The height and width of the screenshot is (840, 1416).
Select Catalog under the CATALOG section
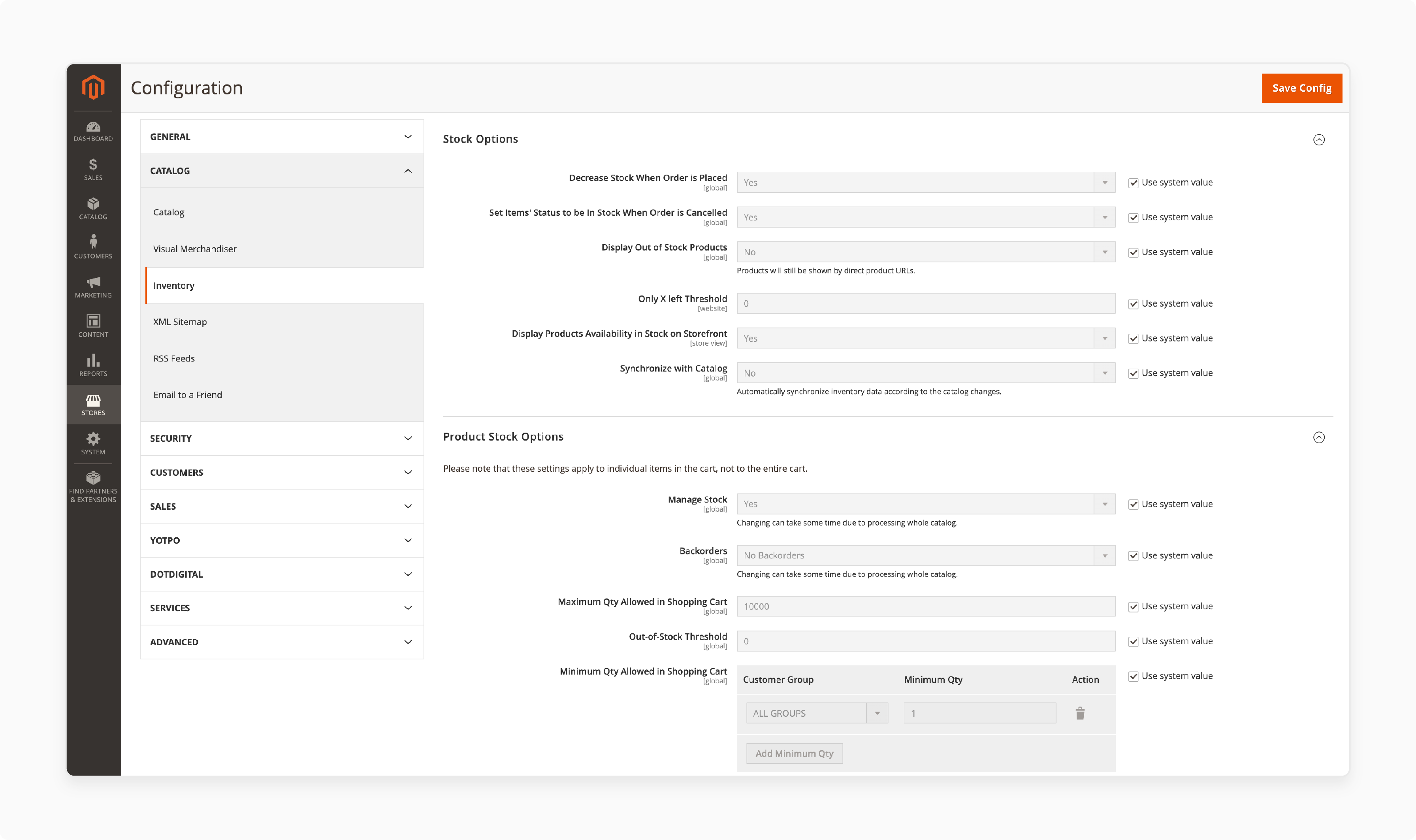click(x=169, y=212)
